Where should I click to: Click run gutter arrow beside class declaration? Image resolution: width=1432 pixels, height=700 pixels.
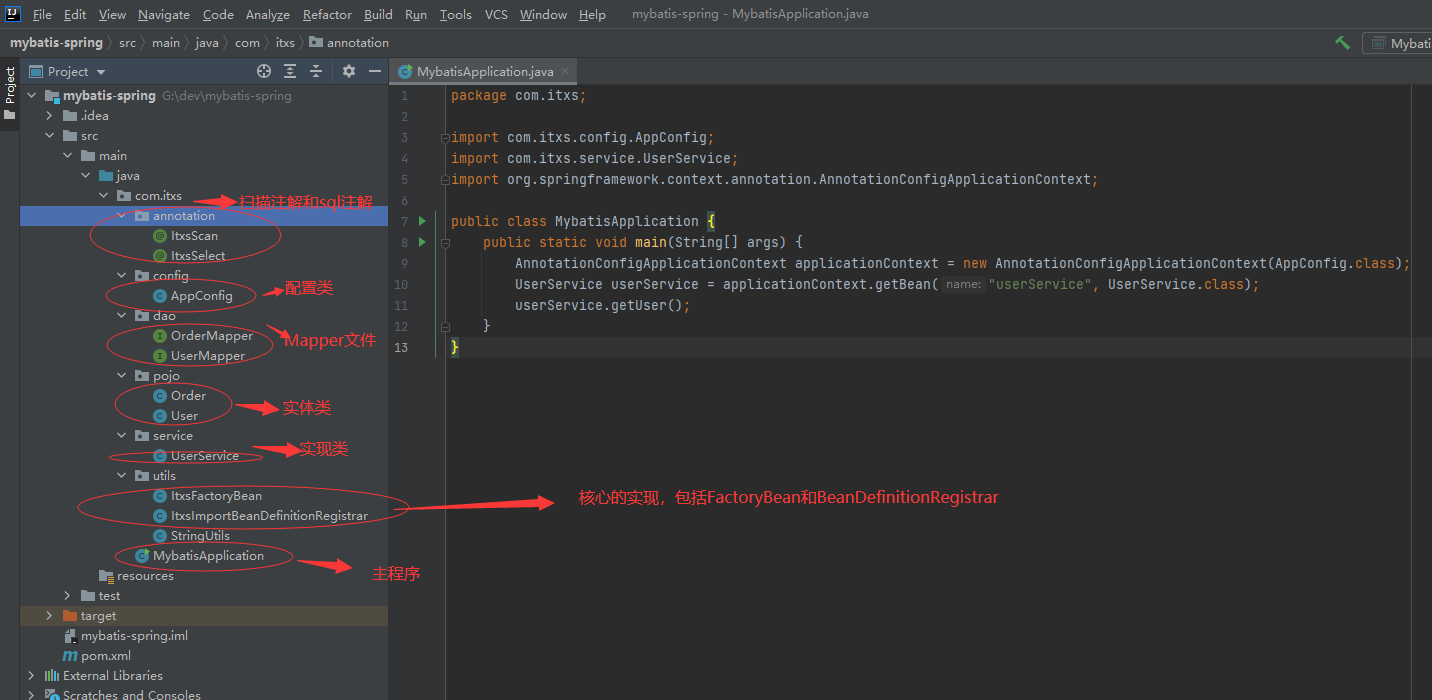(422, 221)
